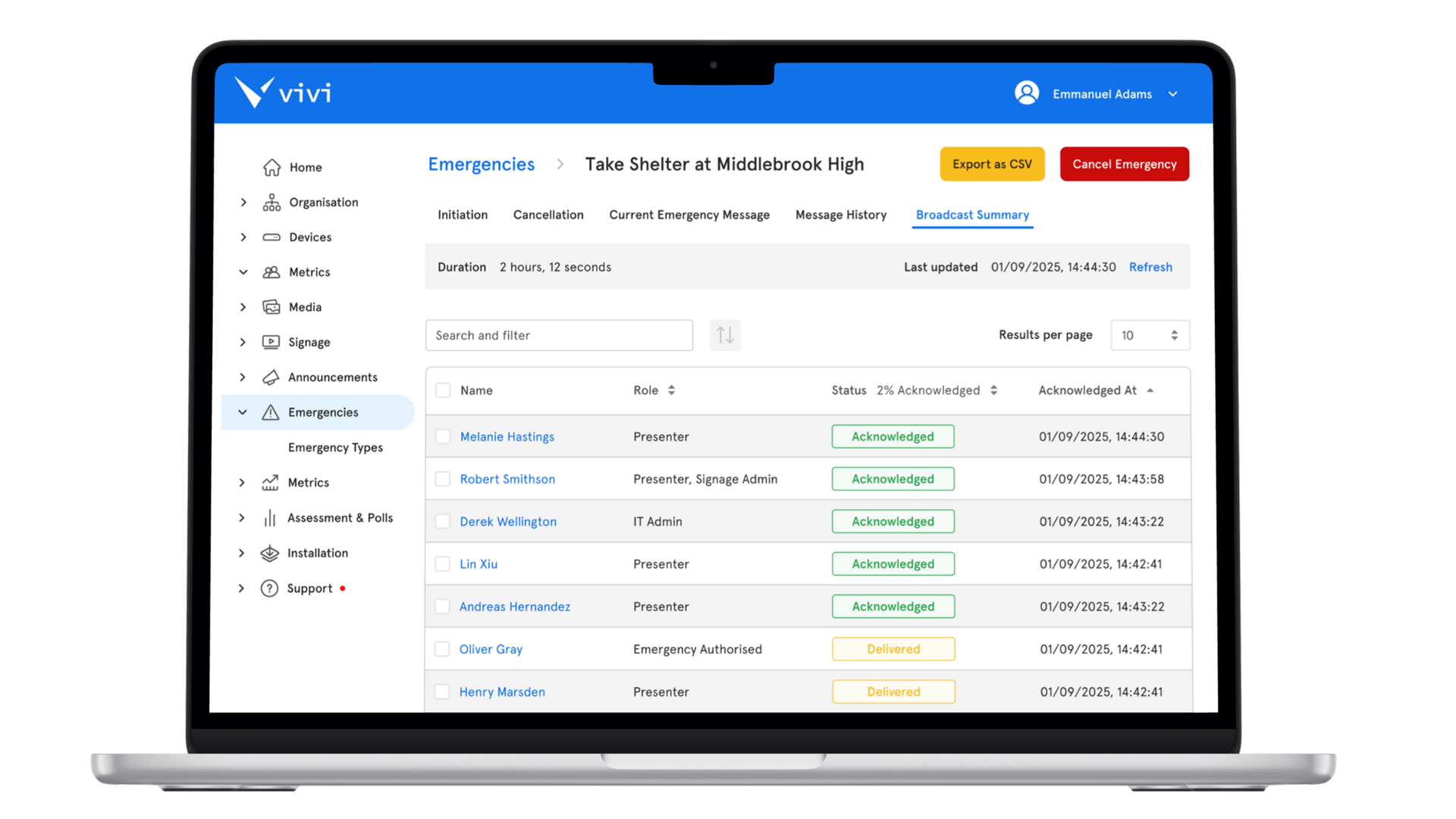Open the Results per page dropdown

pos(1150,335)
